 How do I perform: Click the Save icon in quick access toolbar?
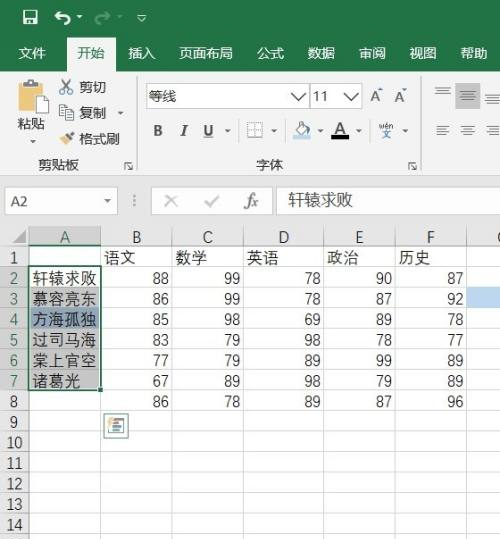tap(30, 17)
